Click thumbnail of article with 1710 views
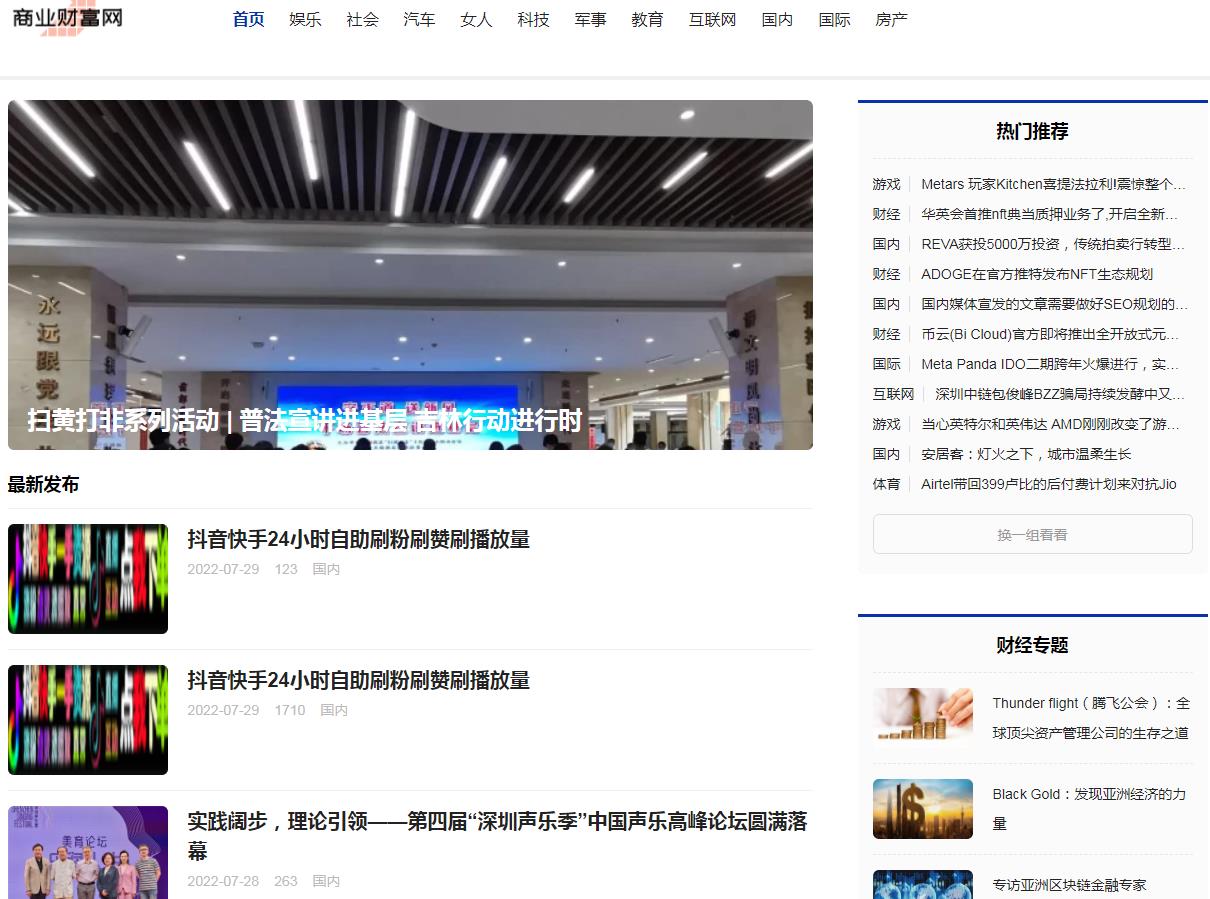The image size is (1210, 899). click(x=88, y=720)
